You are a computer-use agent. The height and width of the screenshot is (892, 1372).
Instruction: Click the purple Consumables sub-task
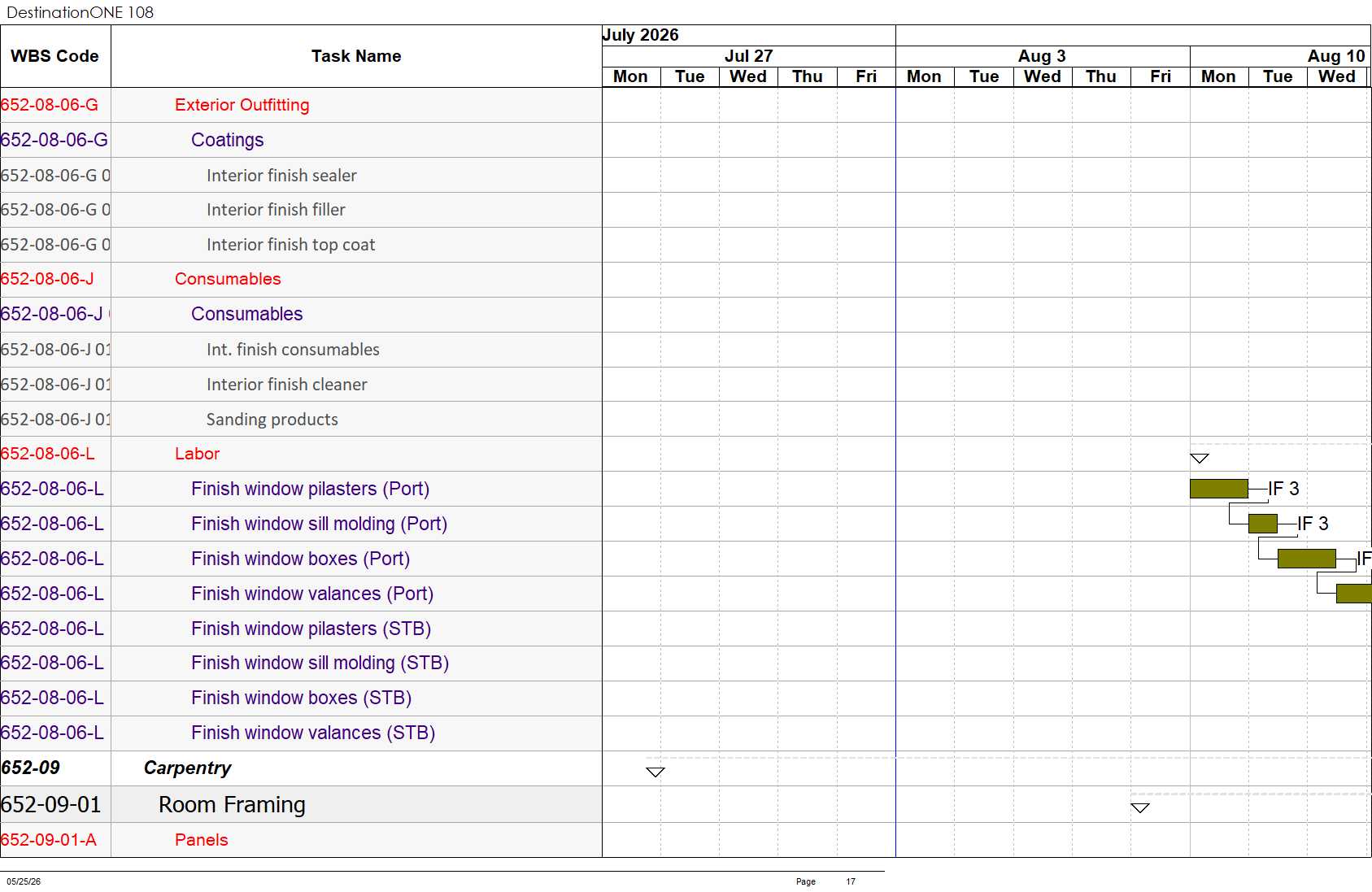(x=247, y=314)
